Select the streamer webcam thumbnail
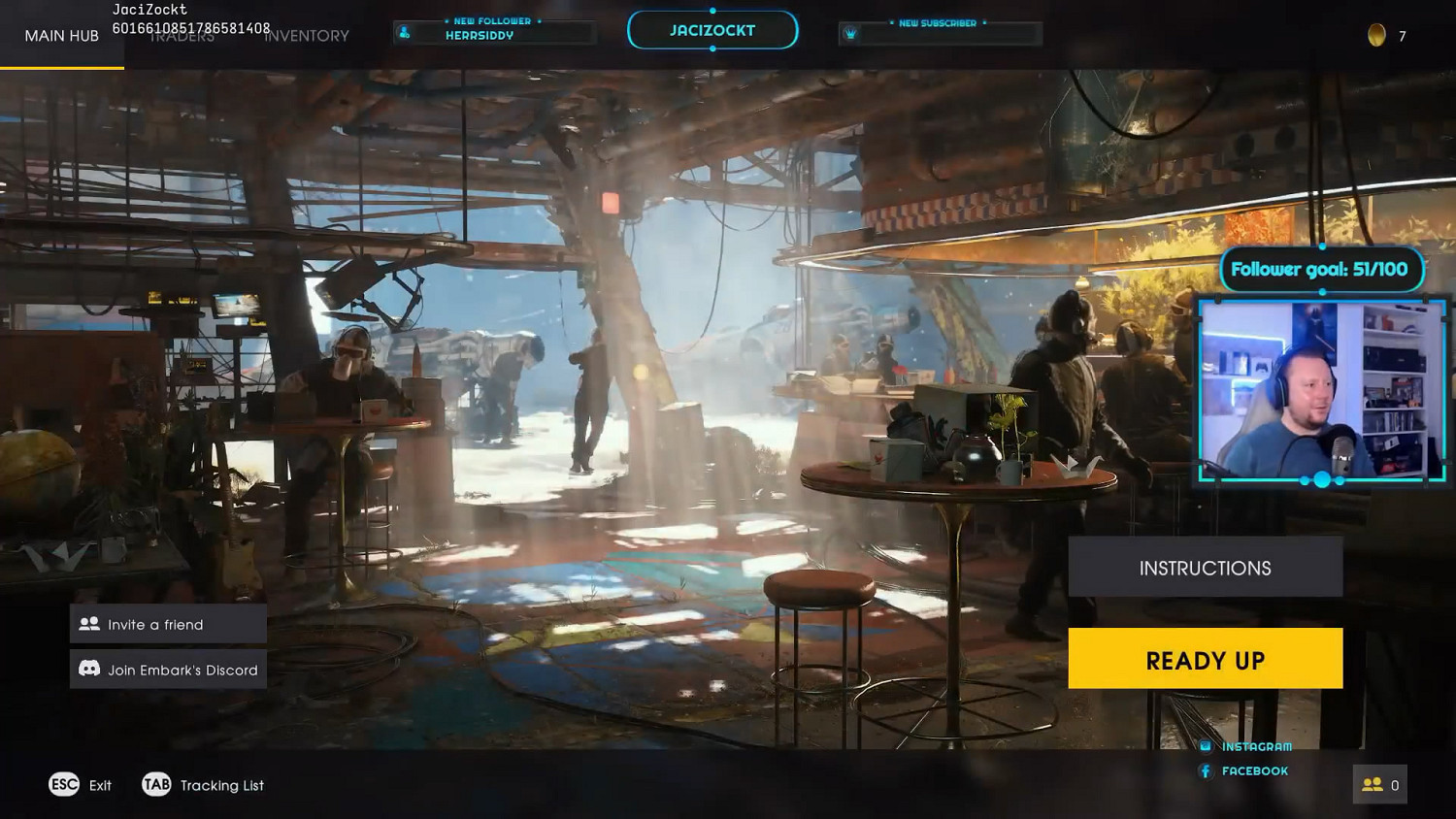1456x819 pixels. (x=1321, y=388)
